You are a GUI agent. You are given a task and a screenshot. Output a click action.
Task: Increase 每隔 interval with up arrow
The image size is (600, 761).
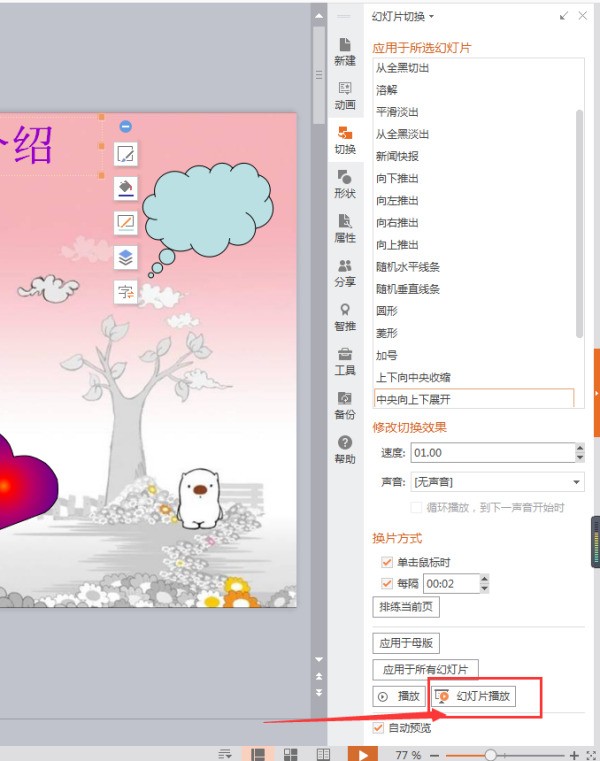[484, 579]
